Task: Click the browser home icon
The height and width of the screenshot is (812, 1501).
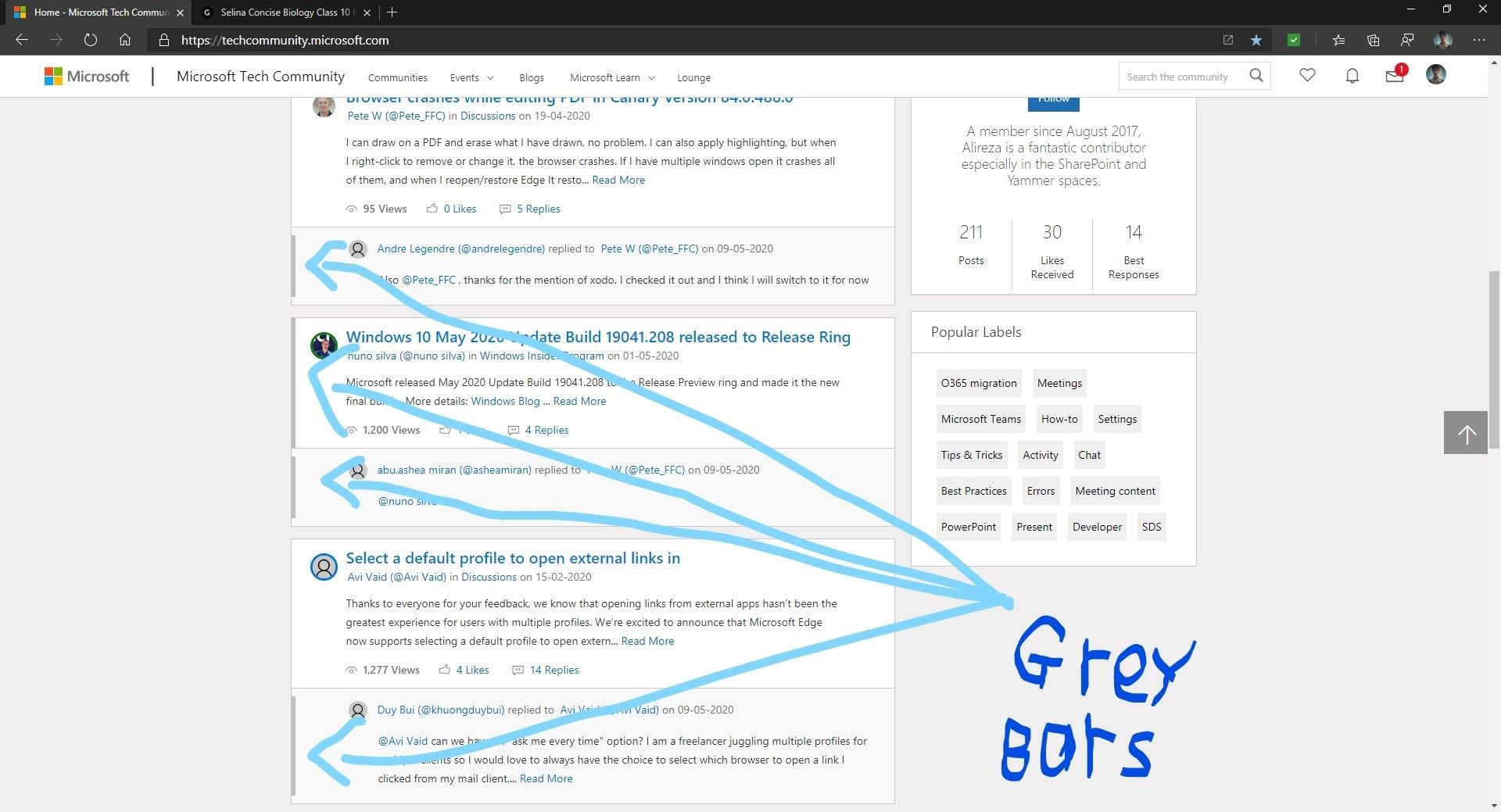Action: tap(125, 40)
